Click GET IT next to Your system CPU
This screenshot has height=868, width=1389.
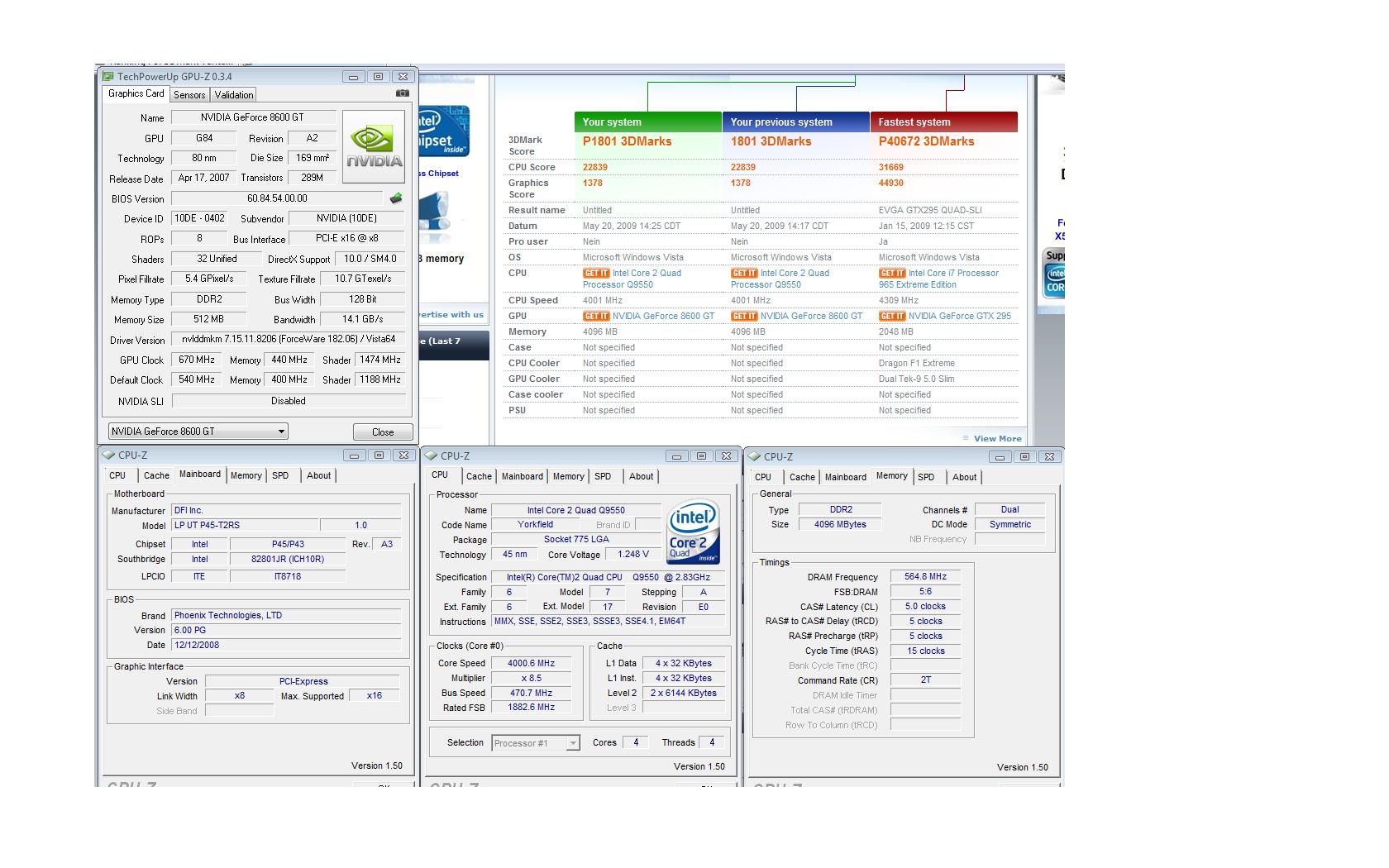596,273
